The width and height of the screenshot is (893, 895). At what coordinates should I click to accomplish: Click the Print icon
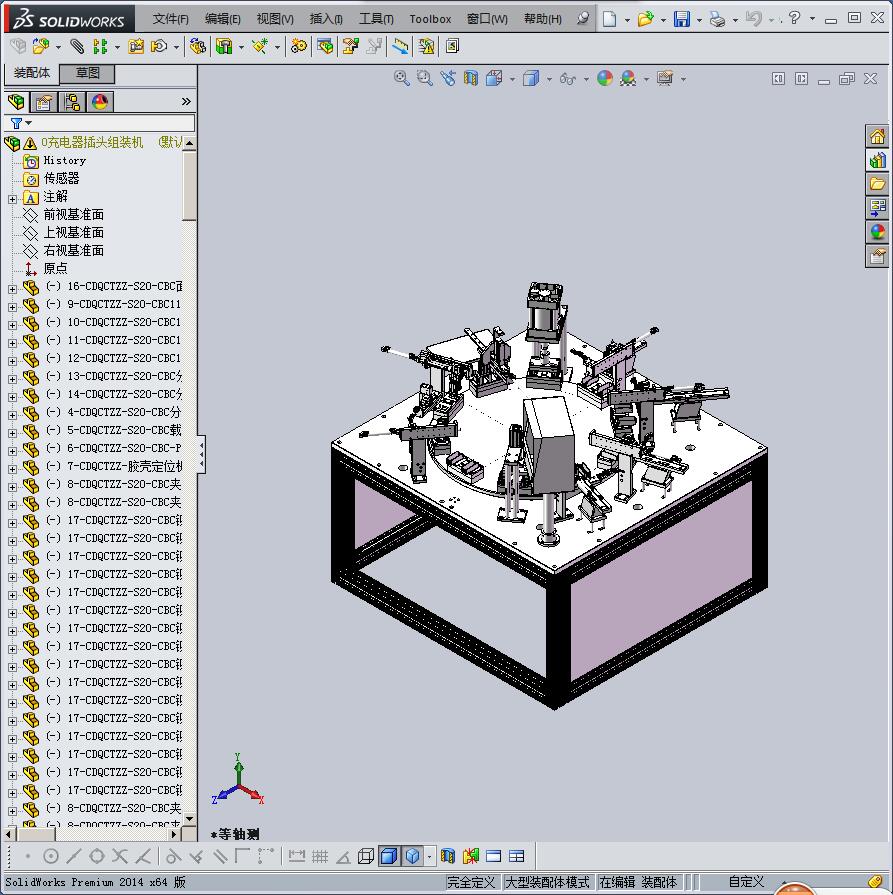point(717,19)
